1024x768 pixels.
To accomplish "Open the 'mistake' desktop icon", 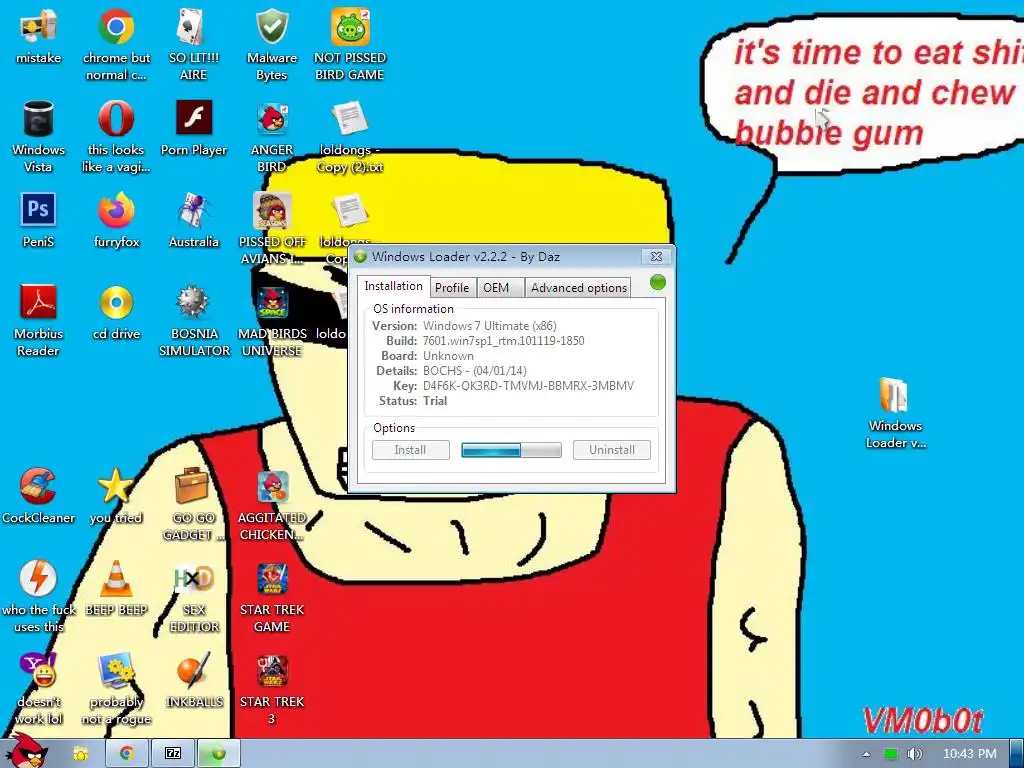I will pyautogui.click(x=38, y=36).
